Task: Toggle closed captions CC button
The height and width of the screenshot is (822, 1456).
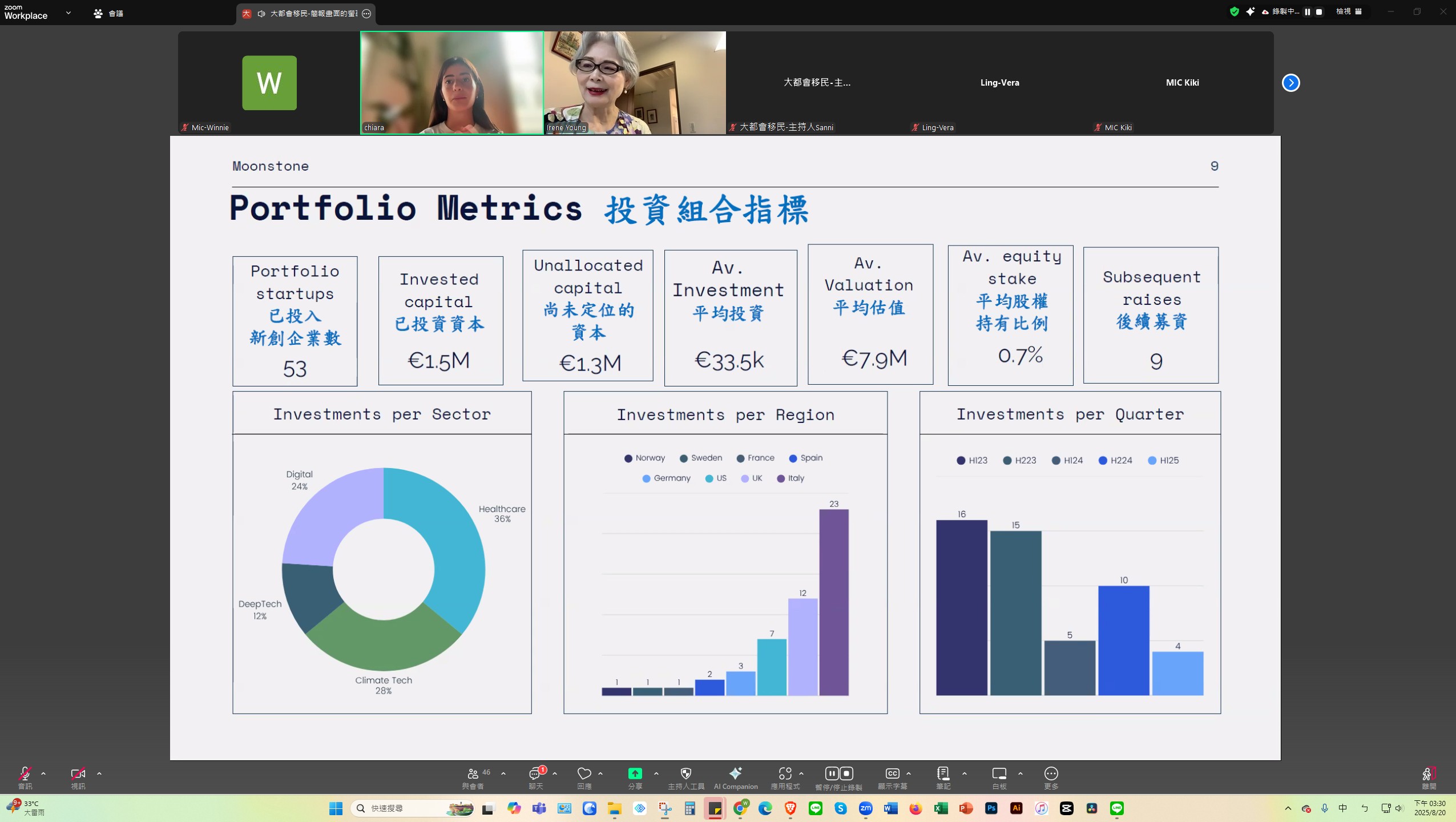Action: [x=892, y=773]
